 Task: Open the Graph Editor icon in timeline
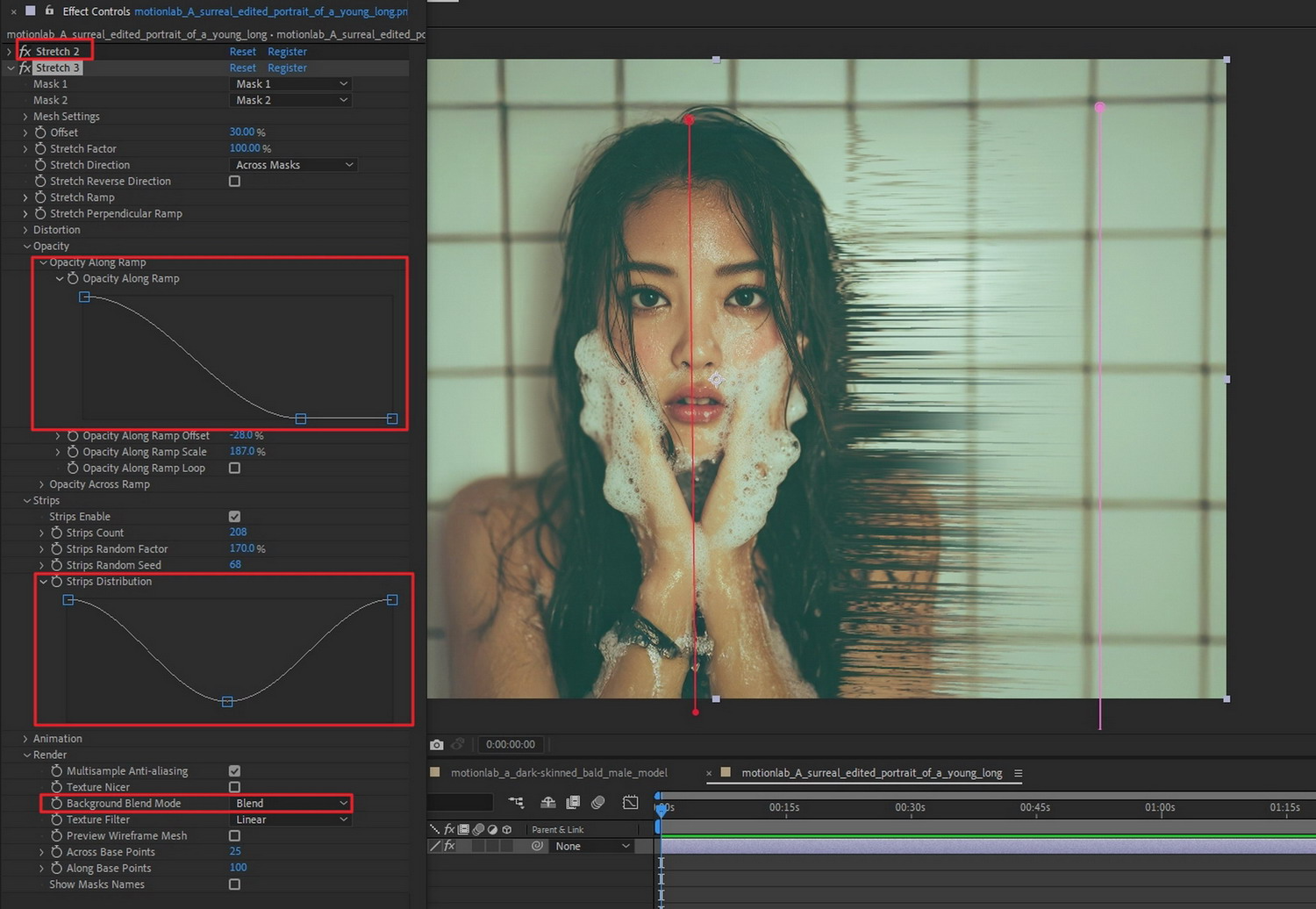click(x=630, y=802)
